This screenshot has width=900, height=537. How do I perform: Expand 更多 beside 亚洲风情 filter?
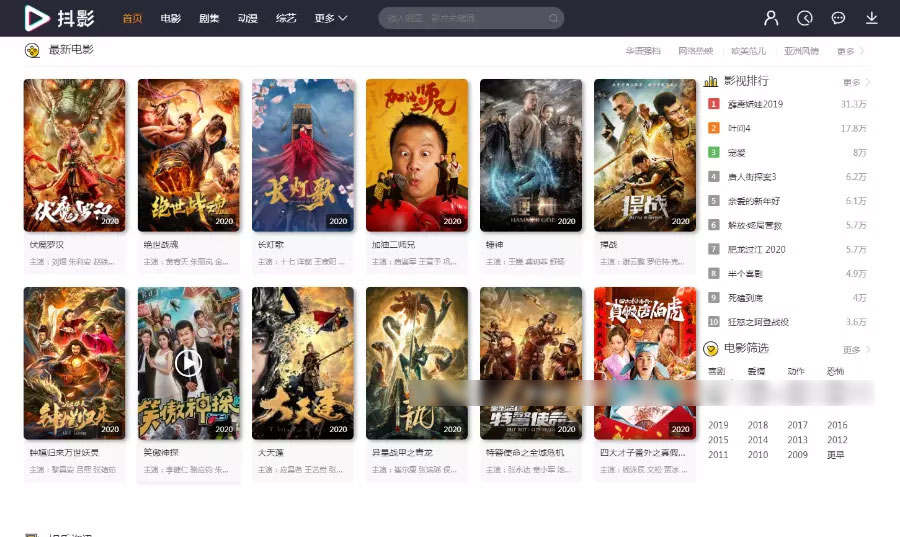850,51
